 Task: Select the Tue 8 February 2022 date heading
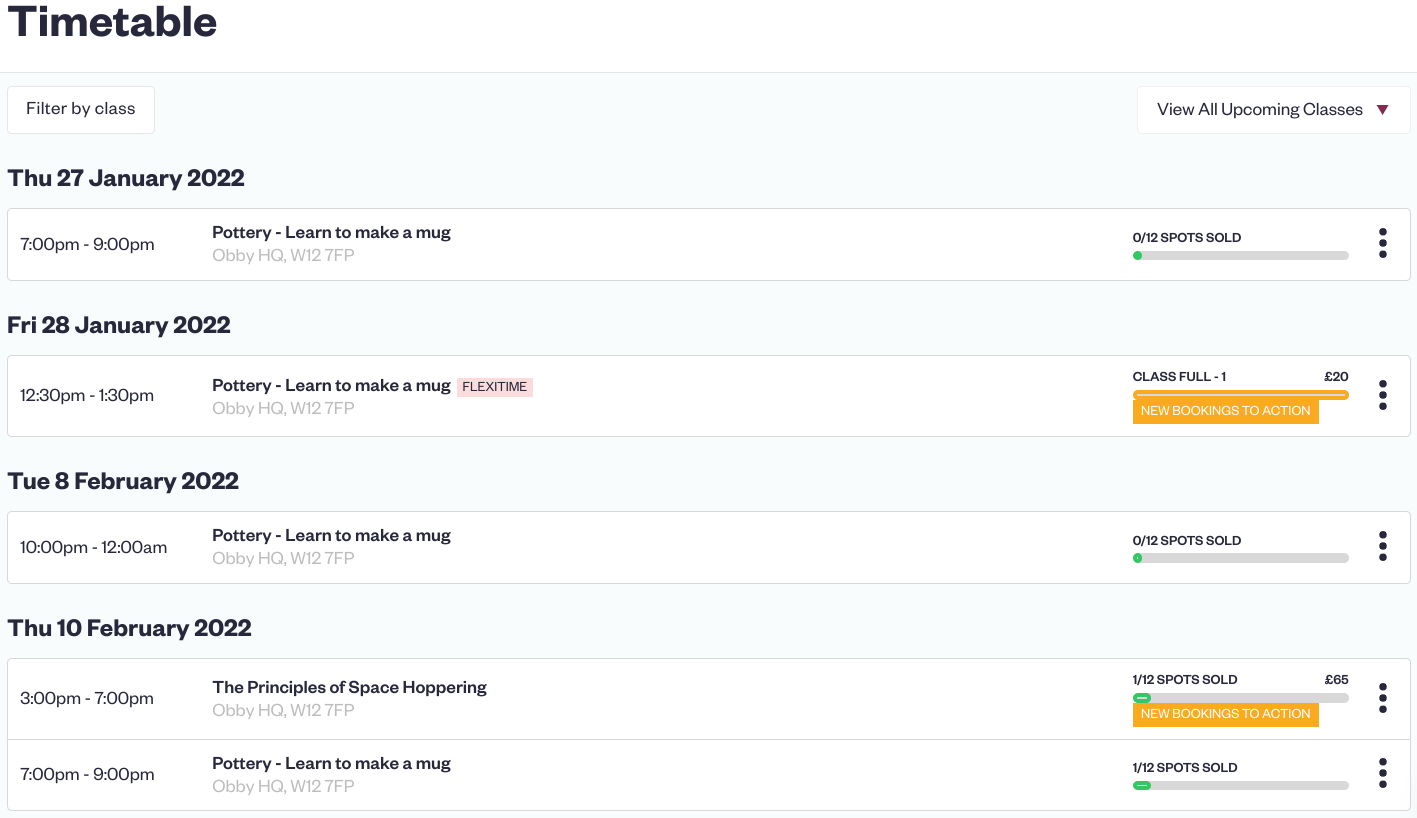(123, 481)
